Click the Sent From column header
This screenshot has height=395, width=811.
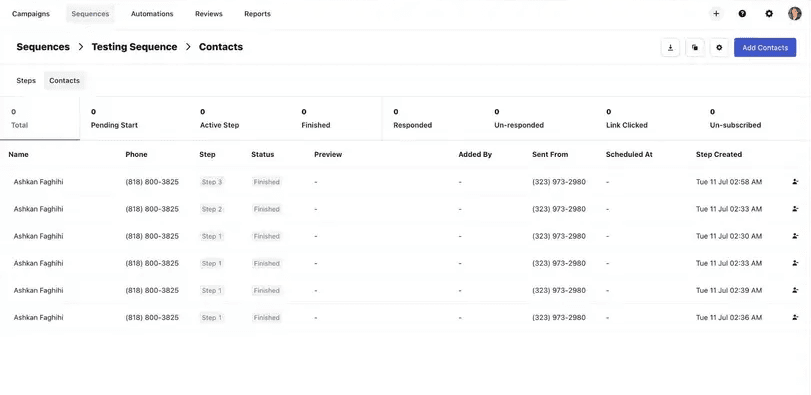click(x=550, y=155)
